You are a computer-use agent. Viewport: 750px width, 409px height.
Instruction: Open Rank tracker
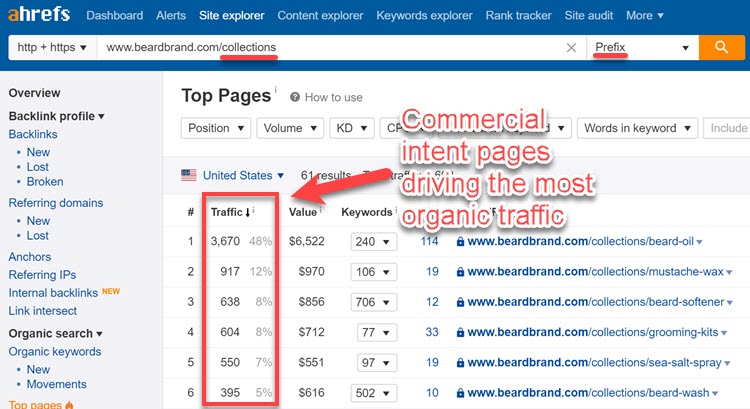click(x=518, y=15)
